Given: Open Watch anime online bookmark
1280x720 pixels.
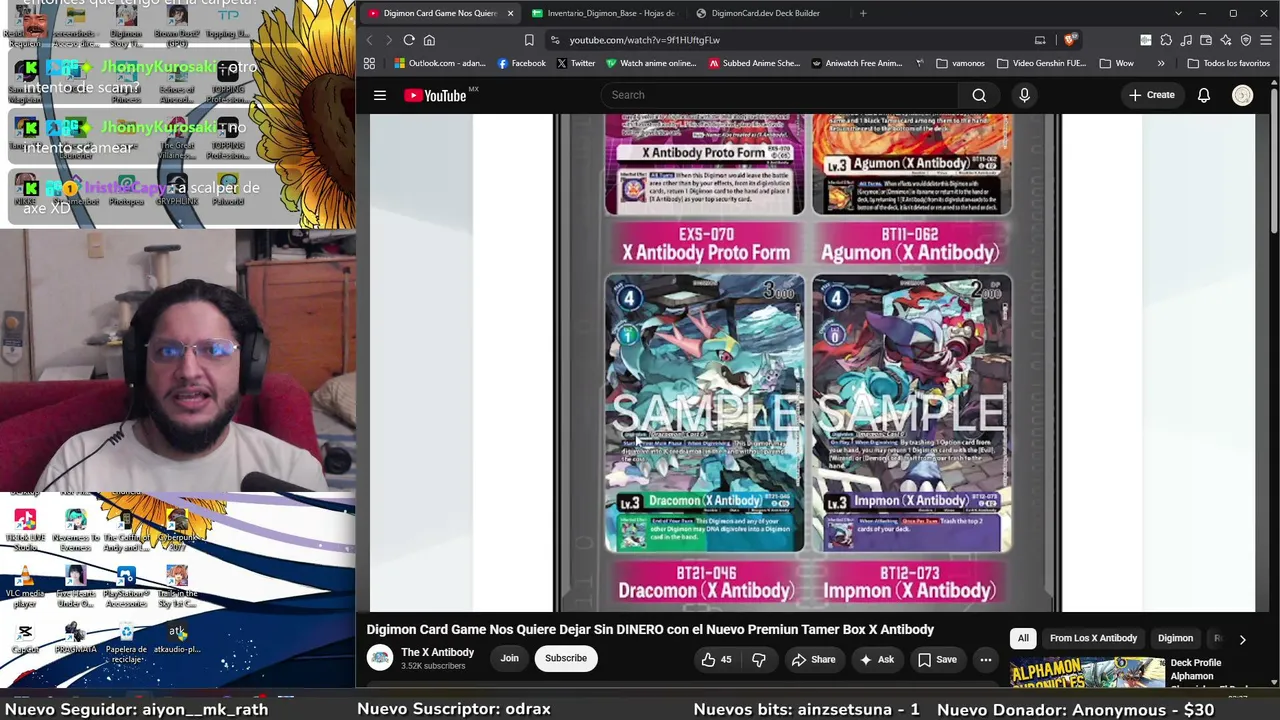Looking at the screenshot, I should [650, 63].
